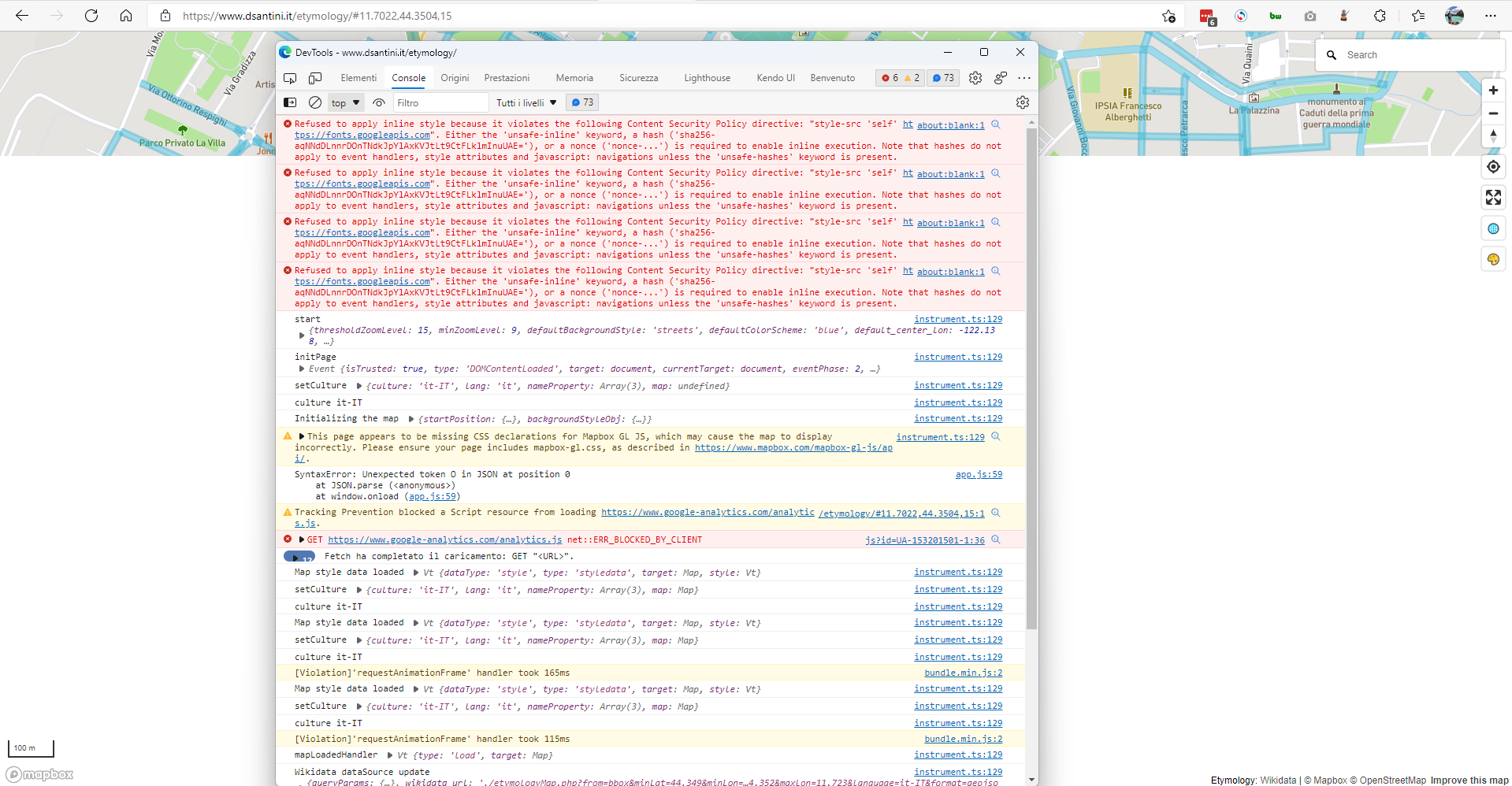The width and height of the screenshot is (1512, 786).
Task: Click the geolocate control on the map
Action: (1492, 166)
